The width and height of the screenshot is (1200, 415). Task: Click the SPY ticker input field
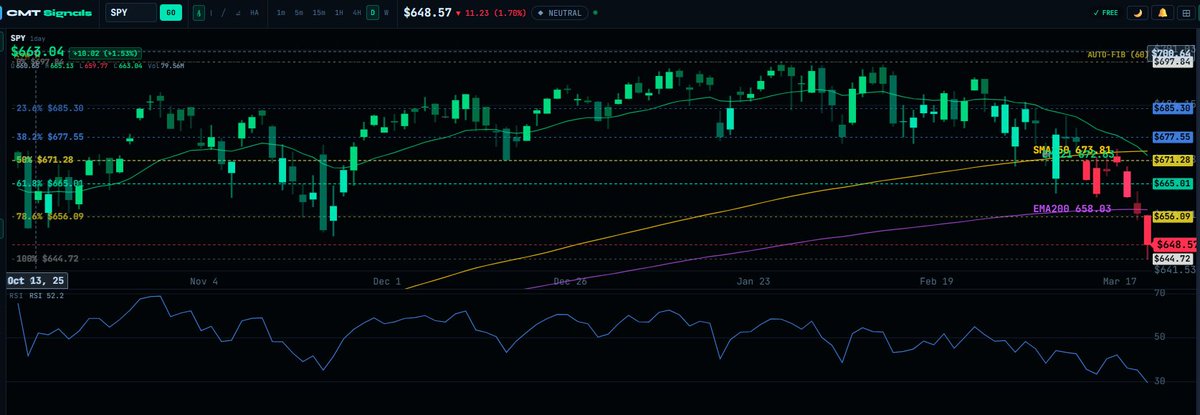point(130,13)
